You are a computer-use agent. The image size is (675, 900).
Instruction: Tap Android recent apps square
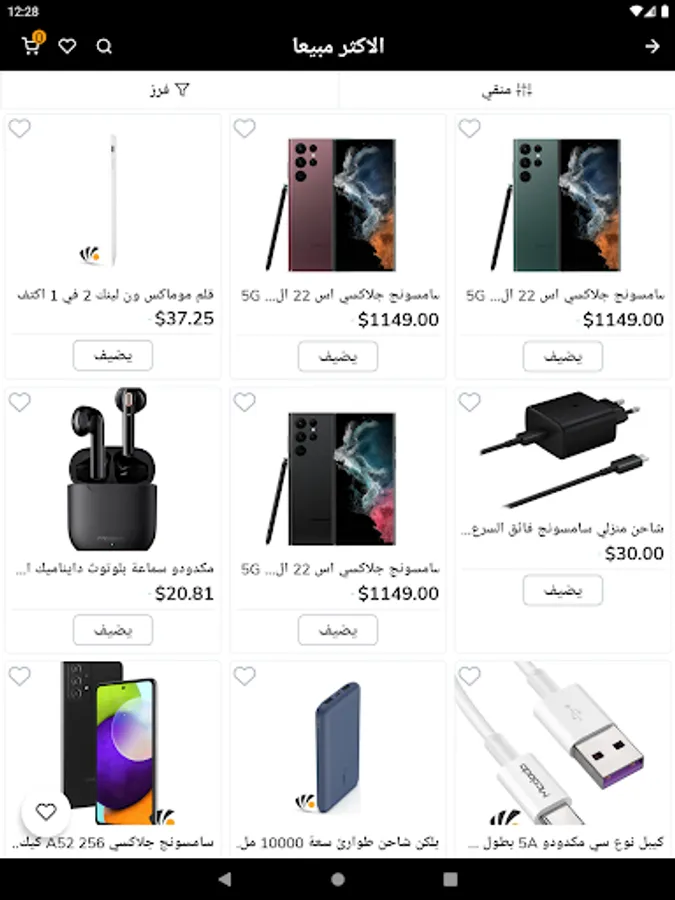point(451,879)
